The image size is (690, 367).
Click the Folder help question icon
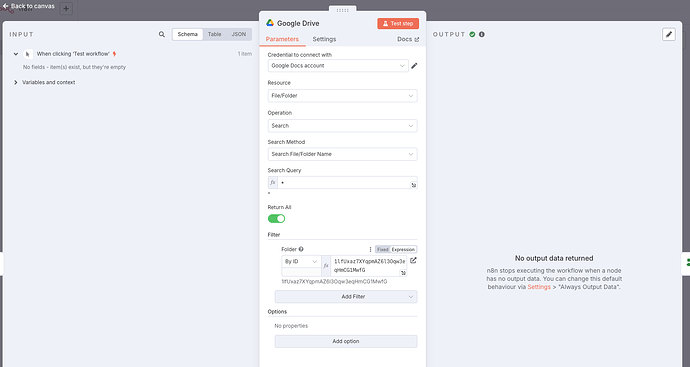click(x=301, y=249)
